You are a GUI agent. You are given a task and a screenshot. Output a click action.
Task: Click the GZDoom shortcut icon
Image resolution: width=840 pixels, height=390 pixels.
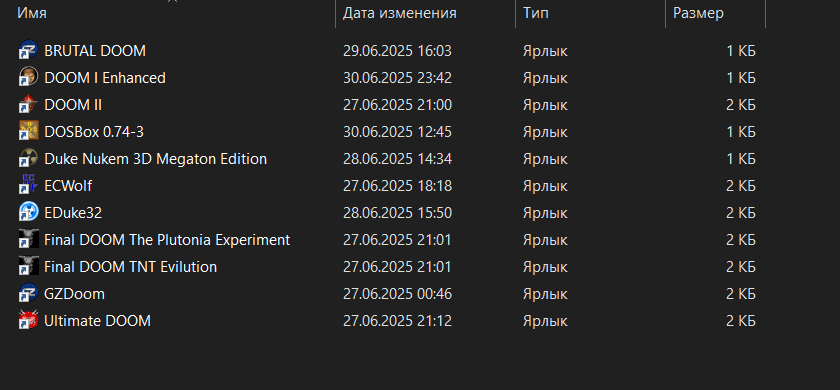[x=28, y=294]
